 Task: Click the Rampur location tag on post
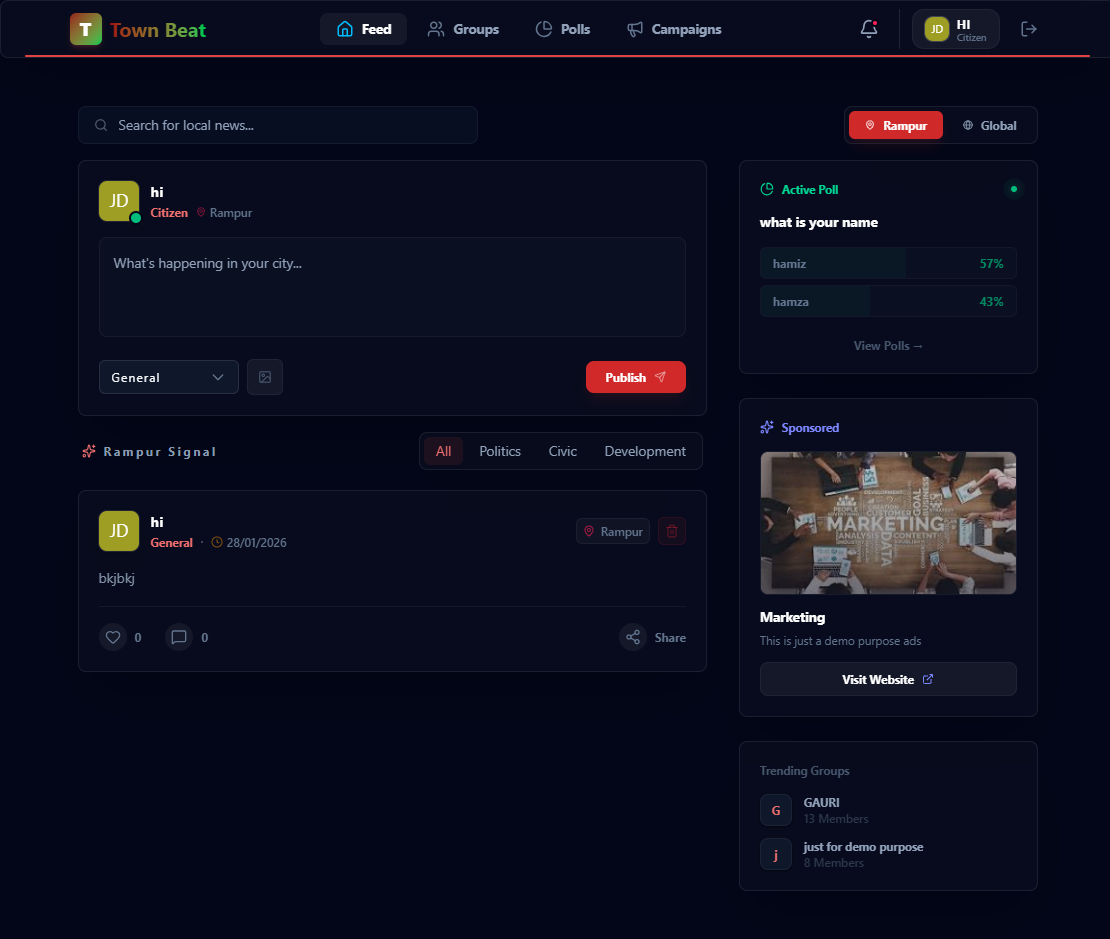click(613, 531)
